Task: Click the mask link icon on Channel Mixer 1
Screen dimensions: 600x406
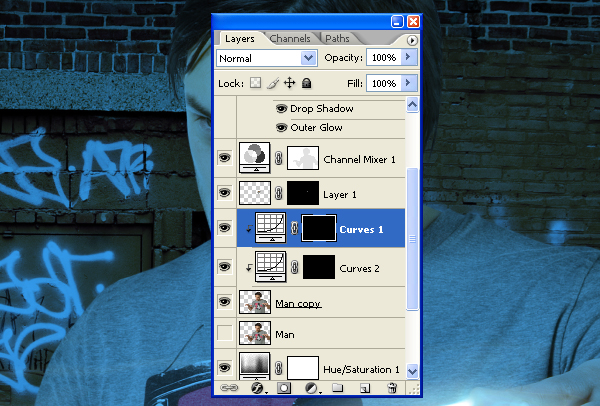Action: pos(279,158)
